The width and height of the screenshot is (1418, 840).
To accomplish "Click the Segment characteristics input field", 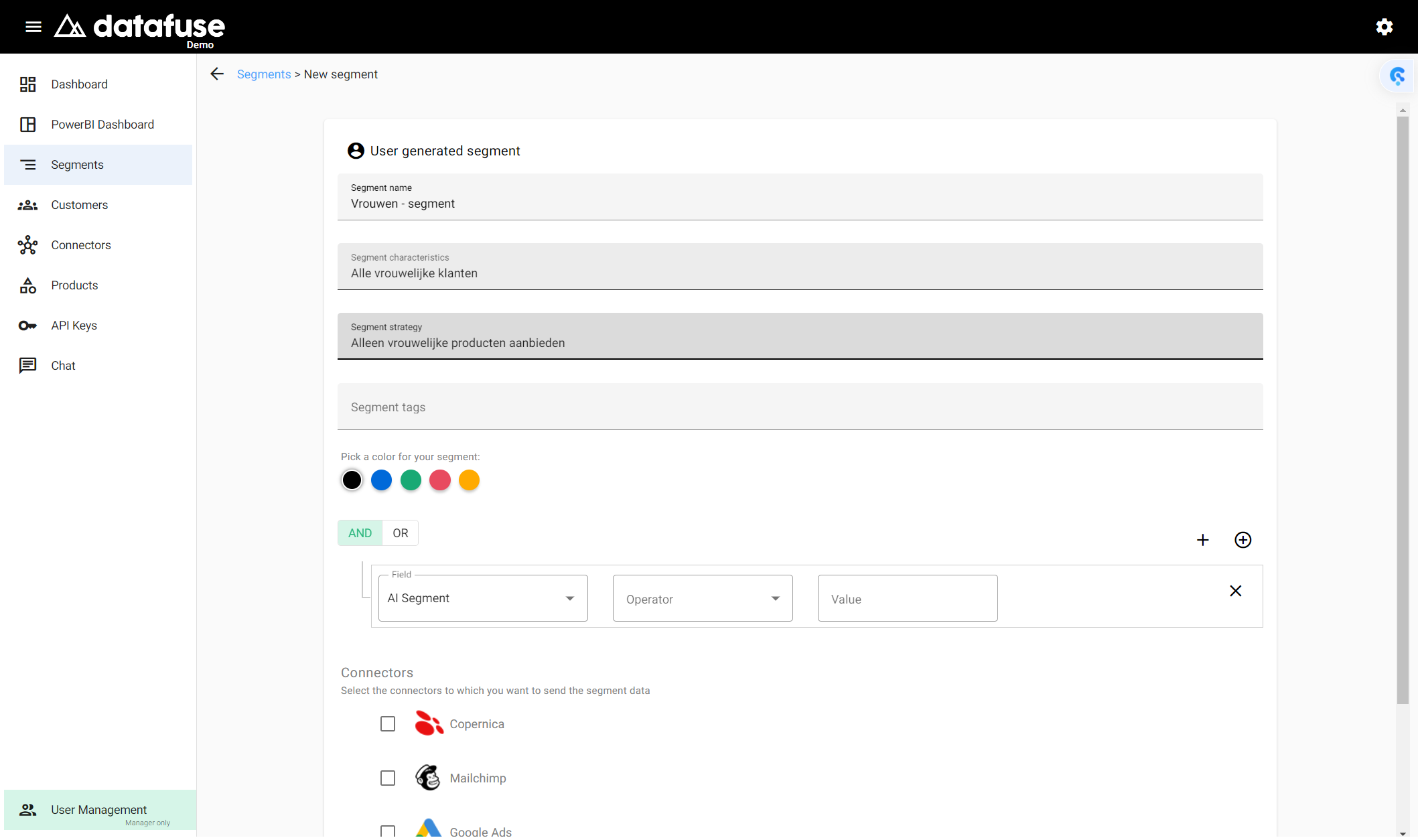I will 800,267.
